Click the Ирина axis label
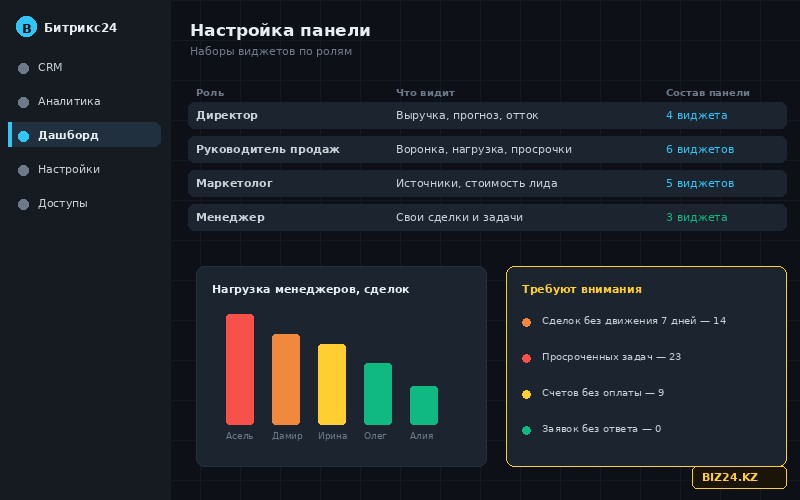800x500 pixels. (x=333, y=436)
